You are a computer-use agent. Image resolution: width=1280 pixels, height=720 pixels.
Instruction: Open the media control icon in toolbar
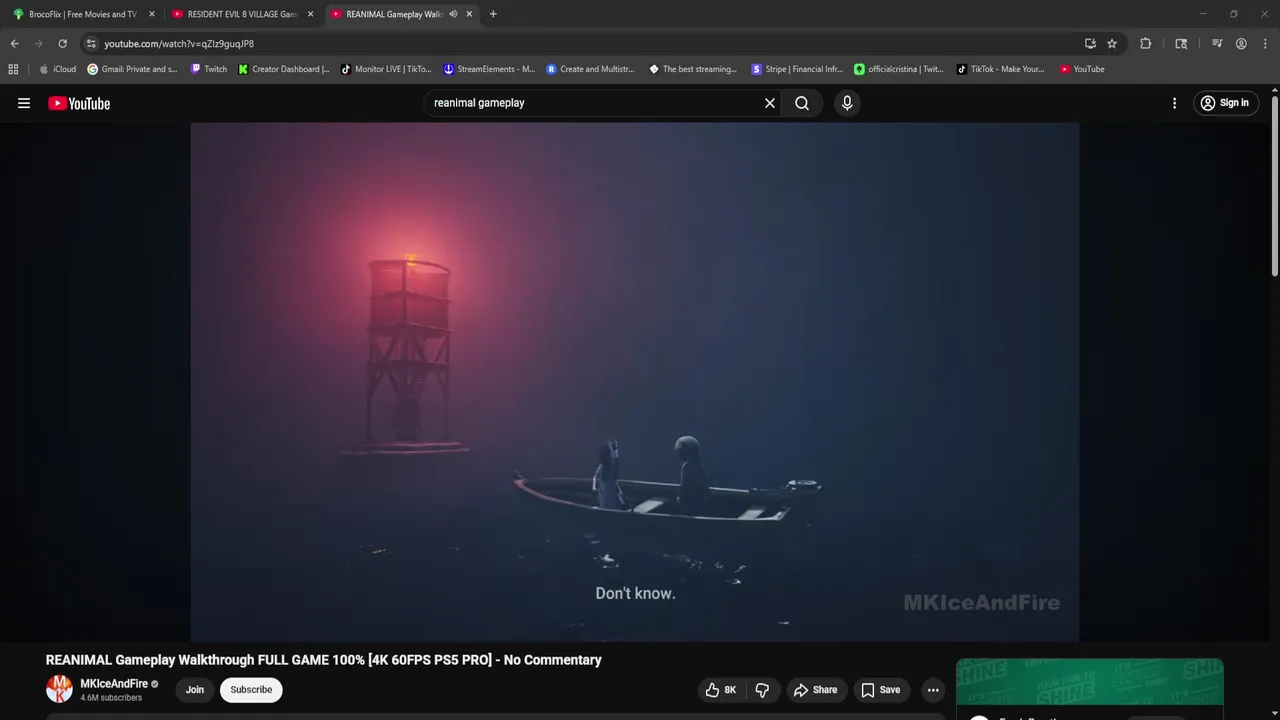point(1217,44)
